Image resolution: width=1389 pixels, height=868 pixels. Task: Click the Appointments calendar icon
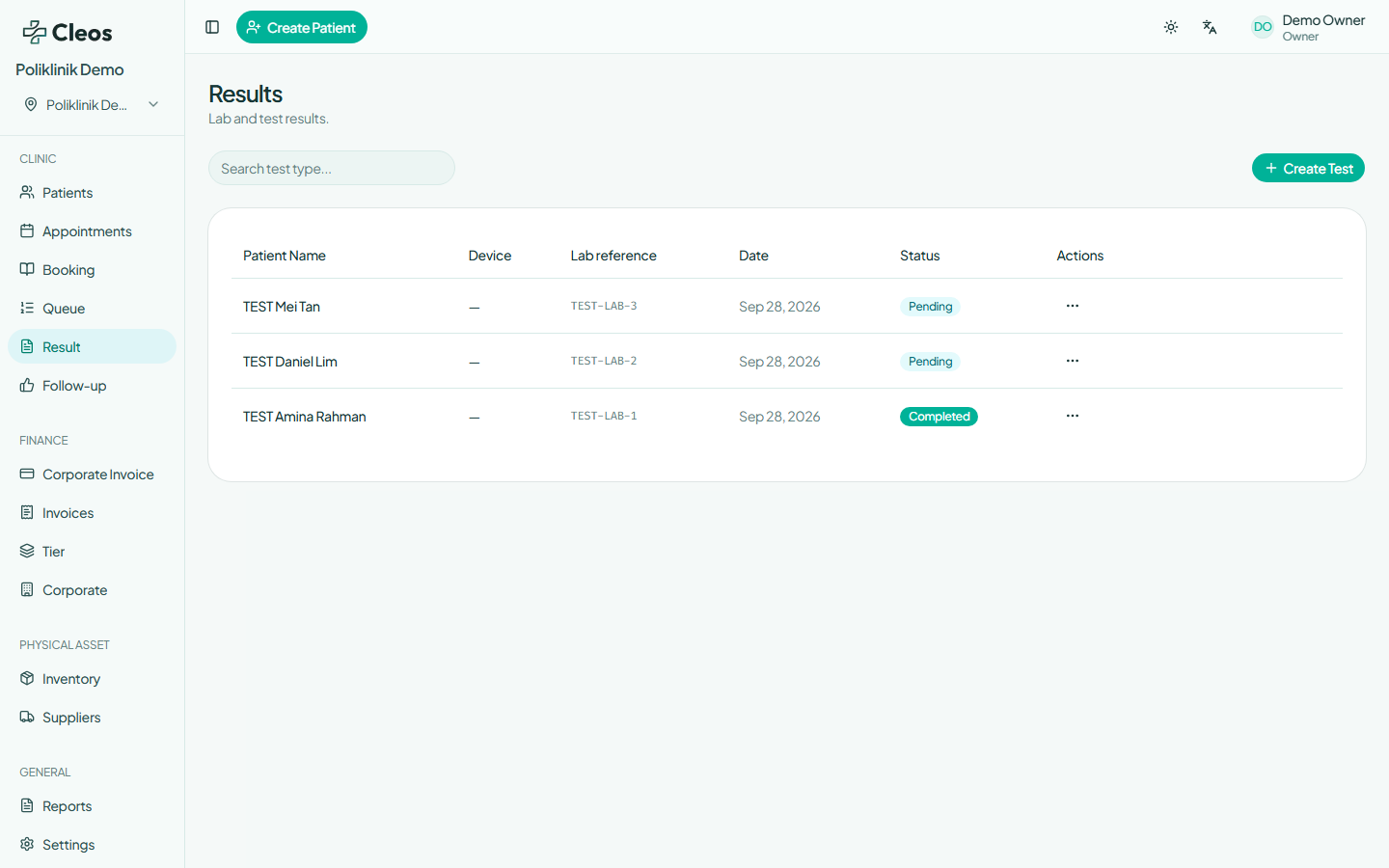click(27, 231)
